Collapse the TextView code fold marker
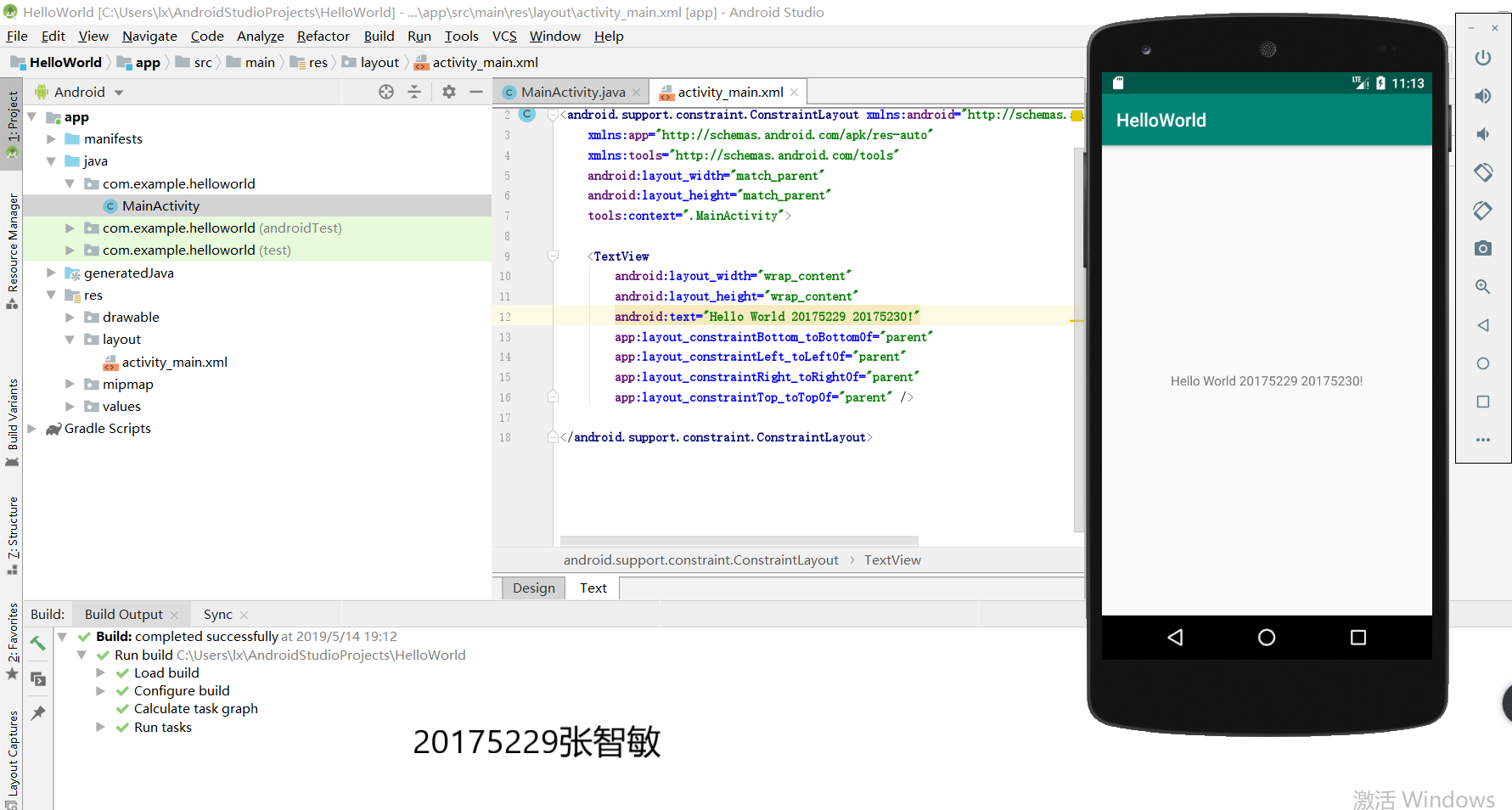This screenshot has width=1512, height=810. coord(553,256)
